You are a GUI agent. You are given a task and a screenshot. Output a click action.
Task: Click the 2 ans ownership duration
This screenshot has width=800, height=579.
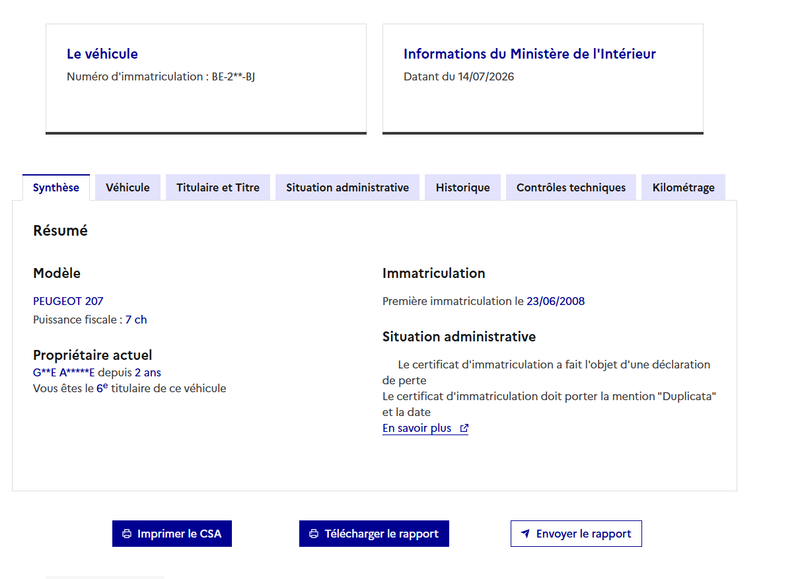click(148, 372)
